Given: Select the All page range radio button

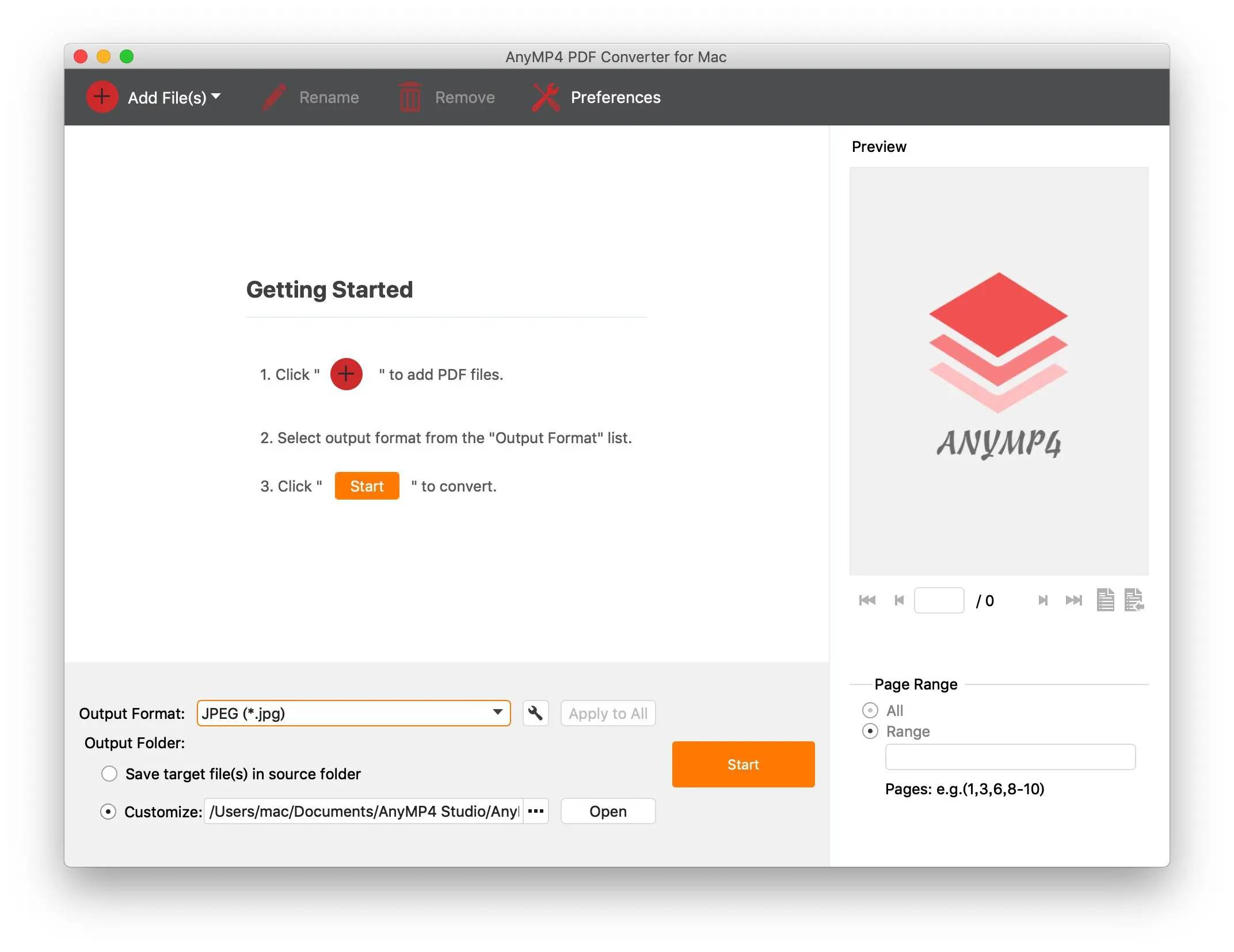Looking at the screenshot, I should tap(870, 710).
